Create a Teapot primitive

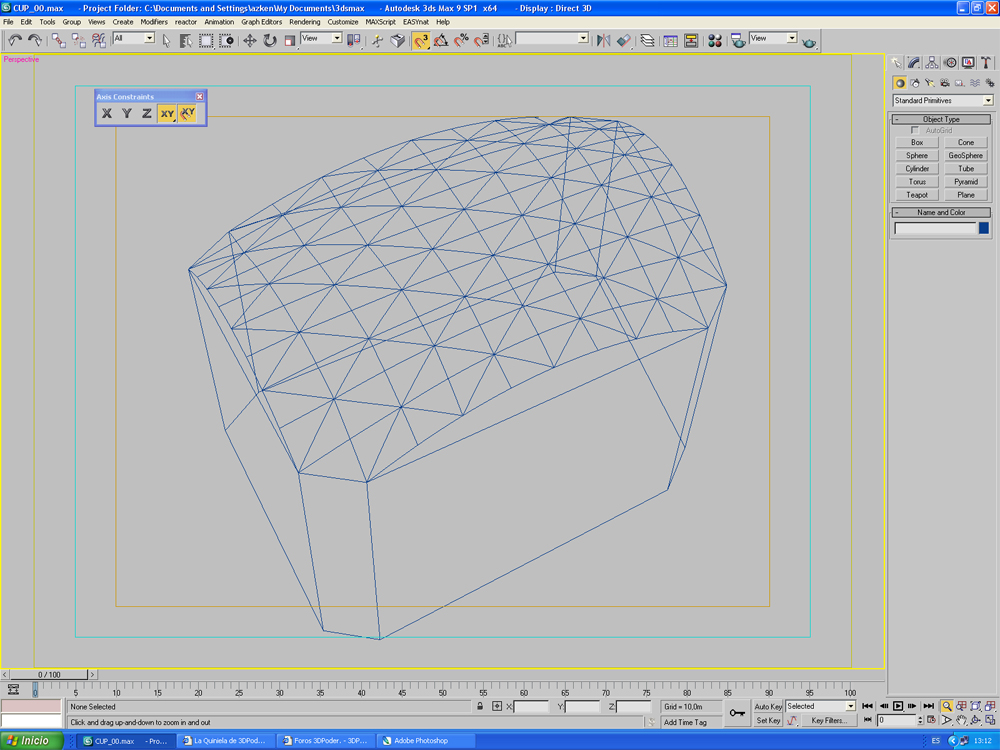coord(917,195)
